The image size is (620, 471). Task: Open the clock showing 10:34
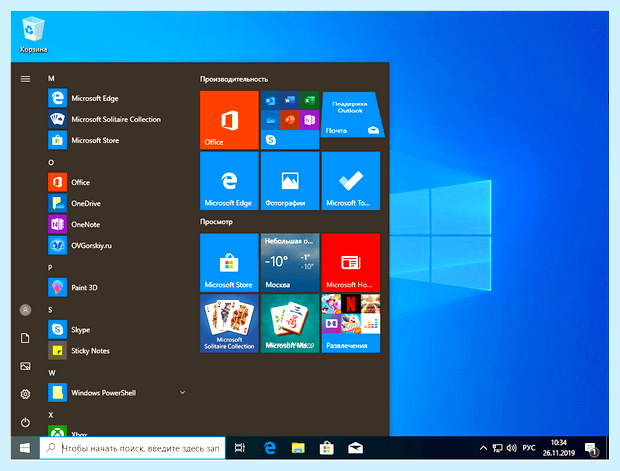(x=559, y=448)
